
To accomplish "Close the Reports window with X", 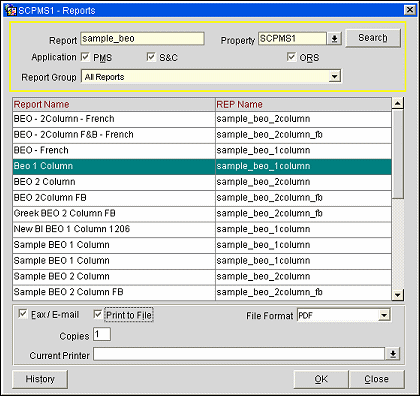I will click(410, 10).
